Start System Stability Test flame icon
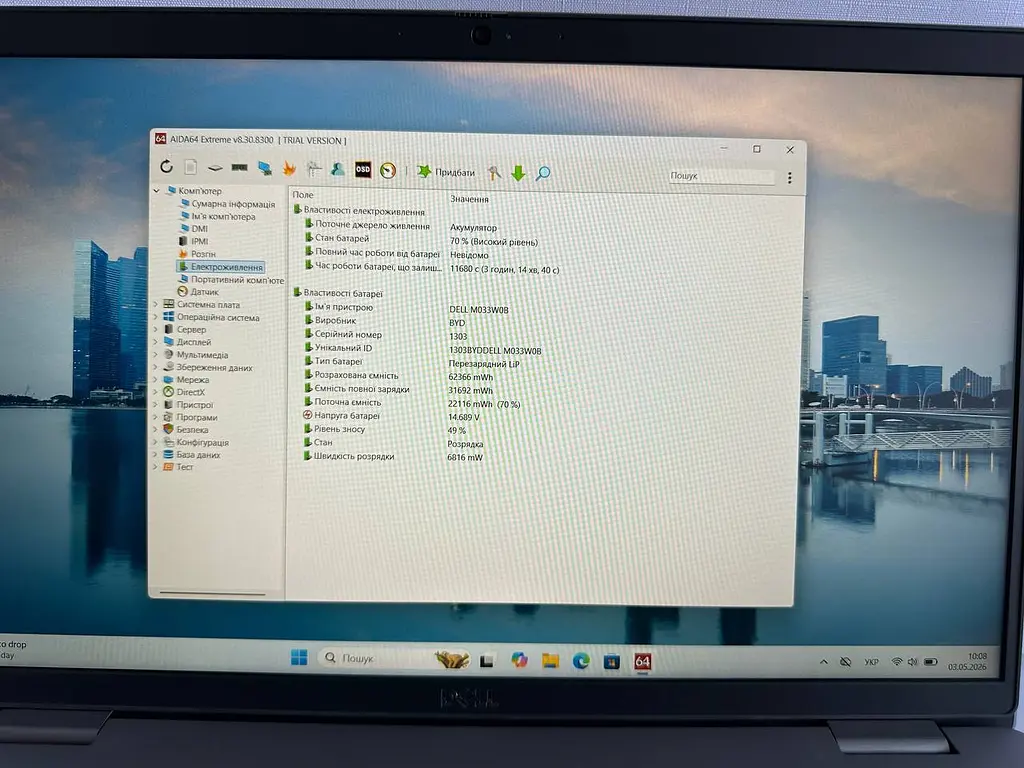Image resolution: width=1024 pixels, height=768 pixels. [x=289, y=169]
